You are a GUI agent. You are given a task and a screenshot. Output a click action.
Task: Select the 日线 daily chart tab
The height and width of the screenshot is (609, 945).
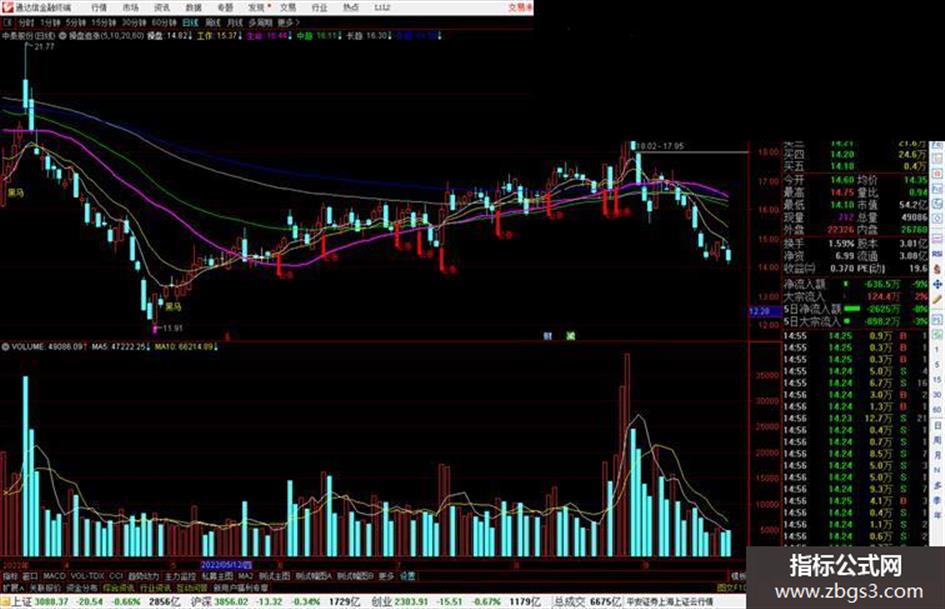190,22
